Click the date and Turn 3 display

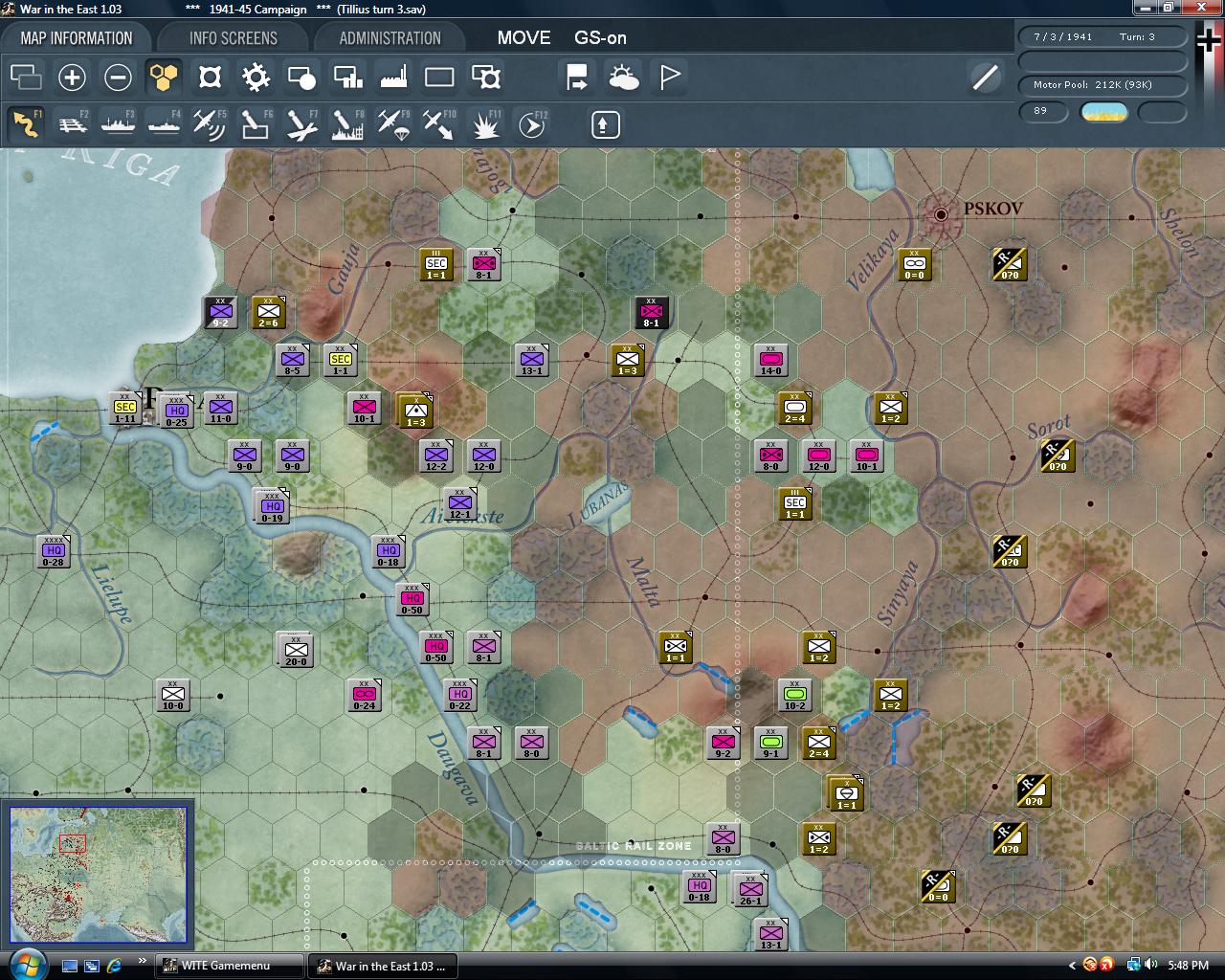[1103, 36]
